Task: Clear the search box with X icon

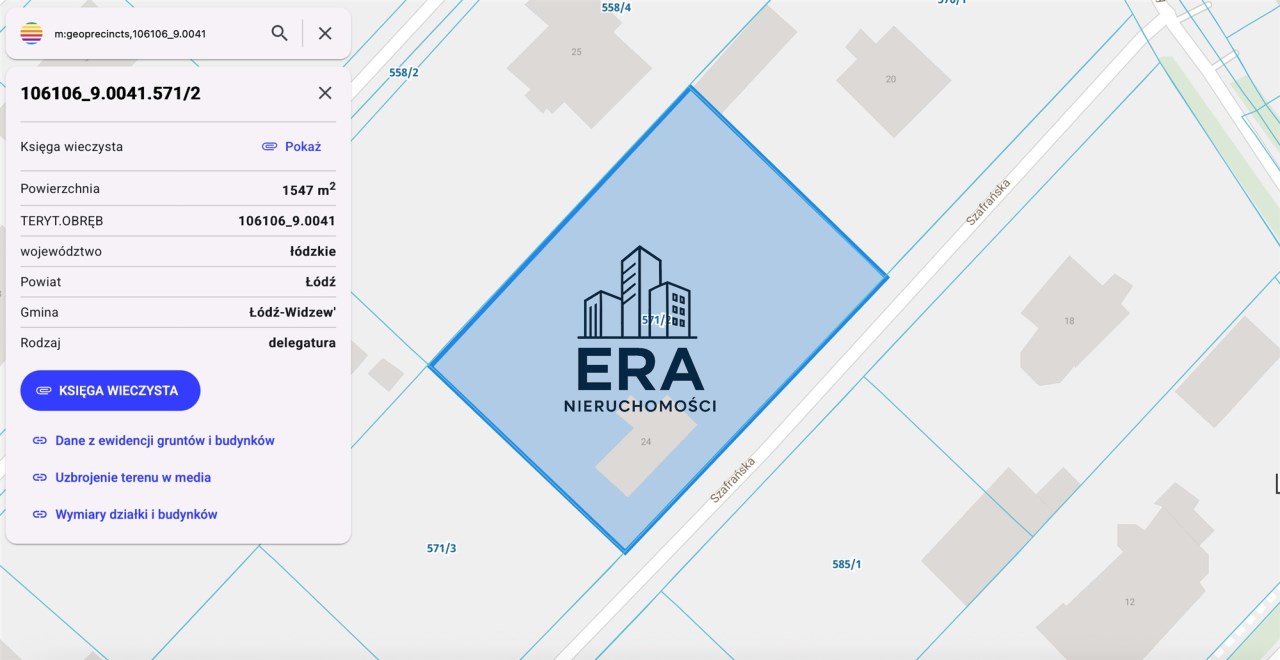Action: point(325,33)
